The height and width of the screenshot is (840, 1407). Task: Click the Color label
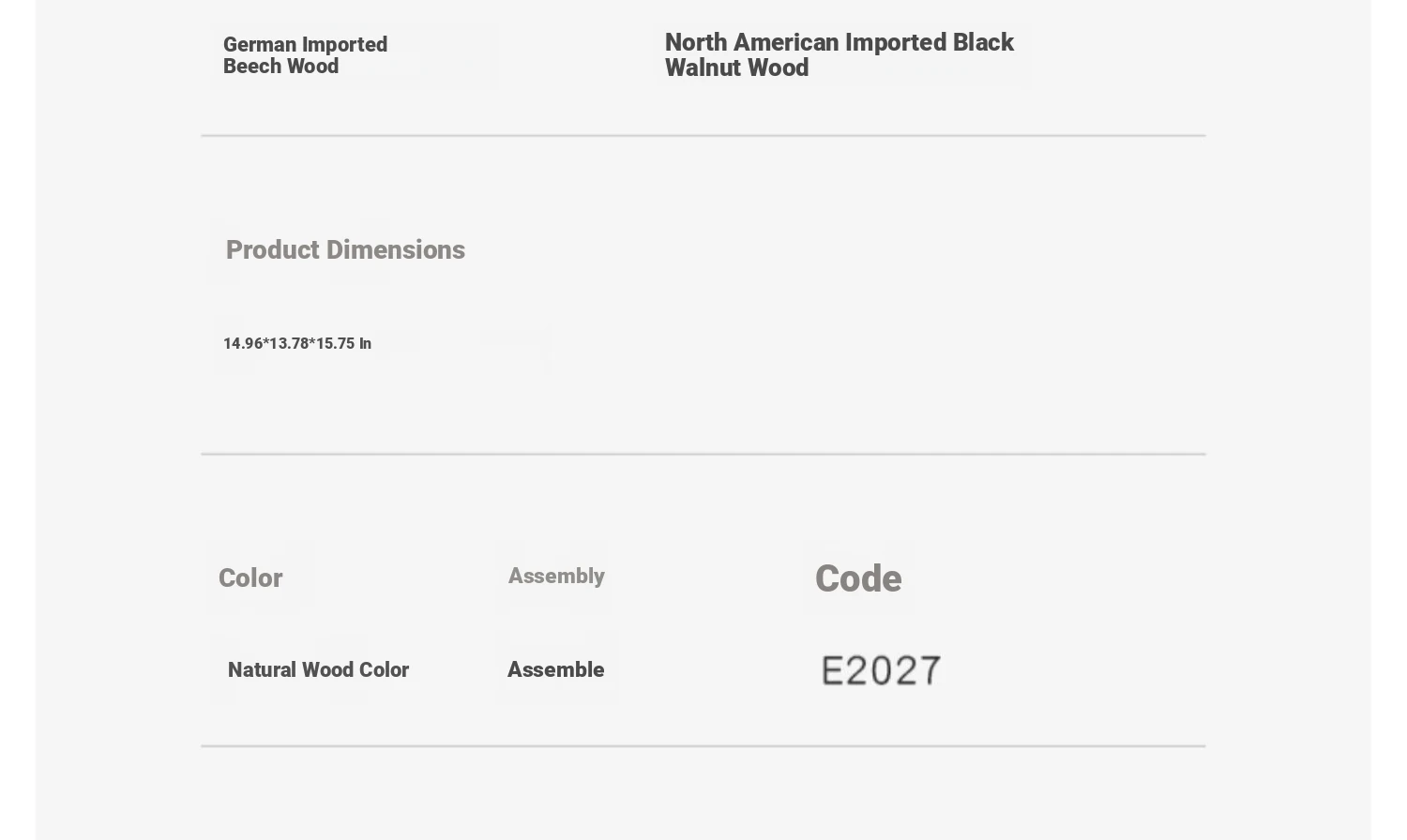click(250, 578)
